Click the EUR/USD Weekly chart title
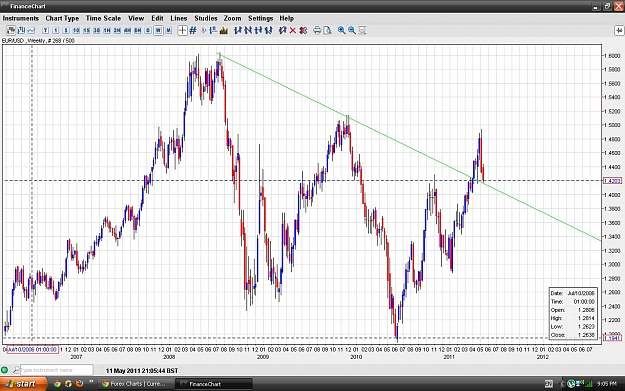Image resolution: width=625 pixels, height=391 pixels. (38, 41)
